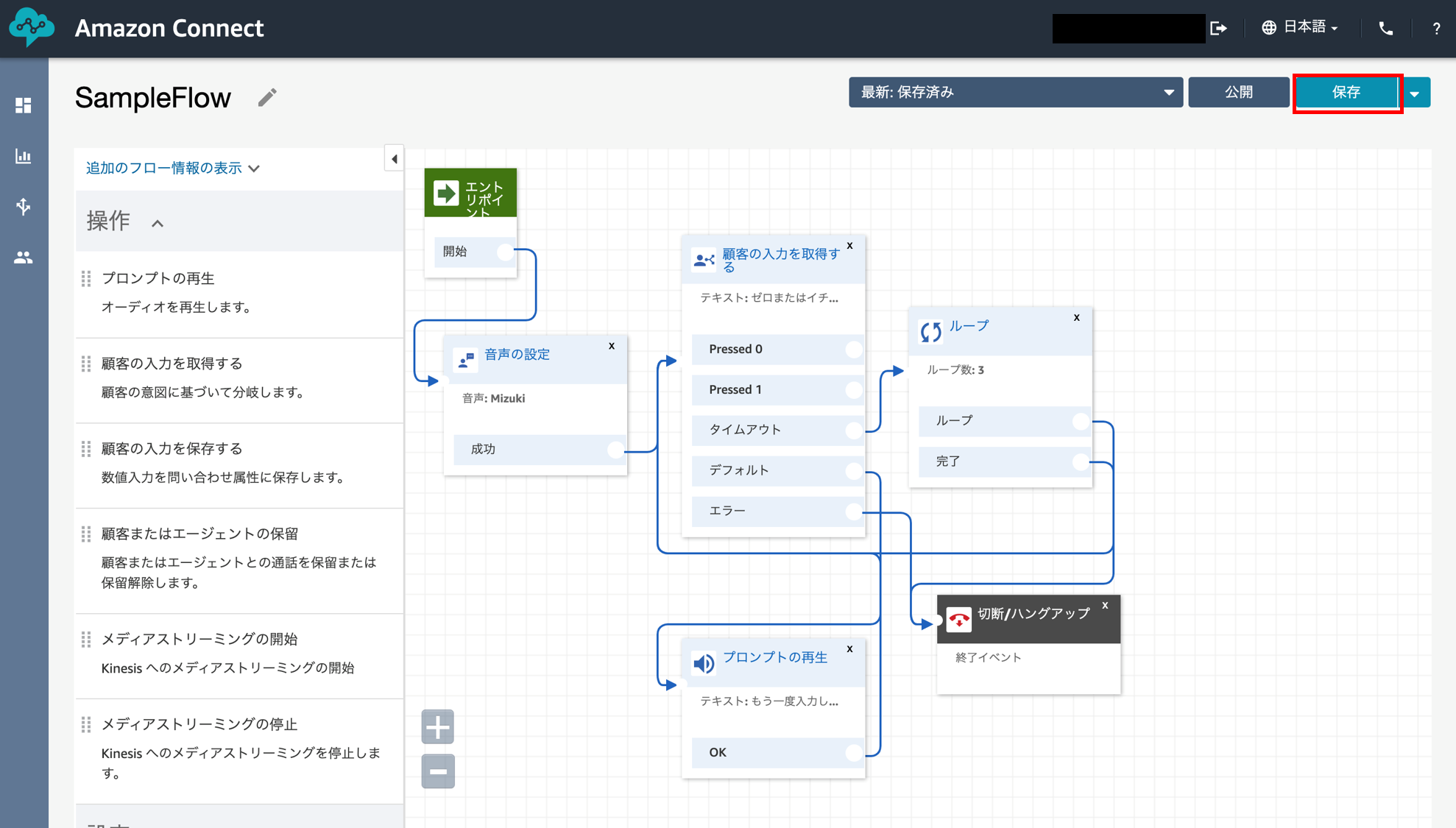1456x828 pixels.
Task: Click the プロンプトの再生 block title
Action: tap(775, 657)
